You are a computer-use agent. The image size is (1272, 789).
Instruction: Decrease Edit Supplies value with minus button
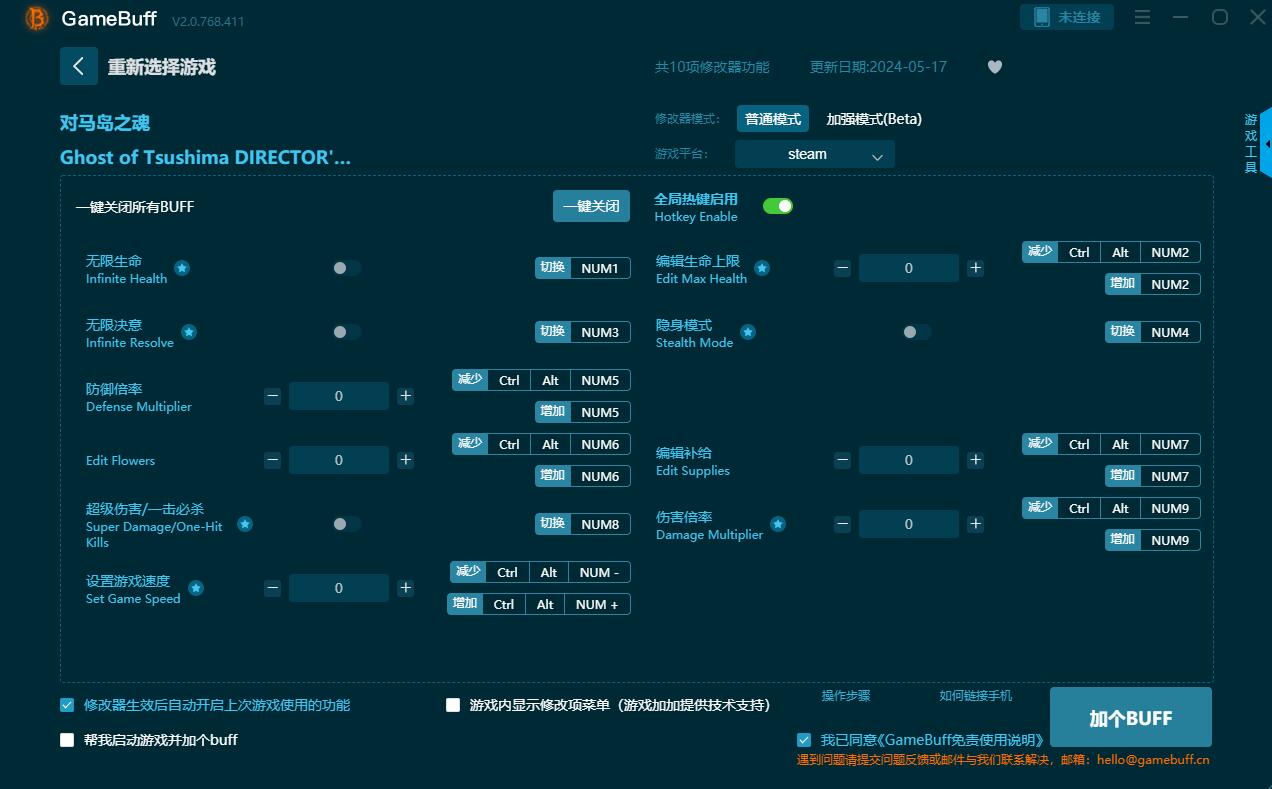tap(842, 460)
